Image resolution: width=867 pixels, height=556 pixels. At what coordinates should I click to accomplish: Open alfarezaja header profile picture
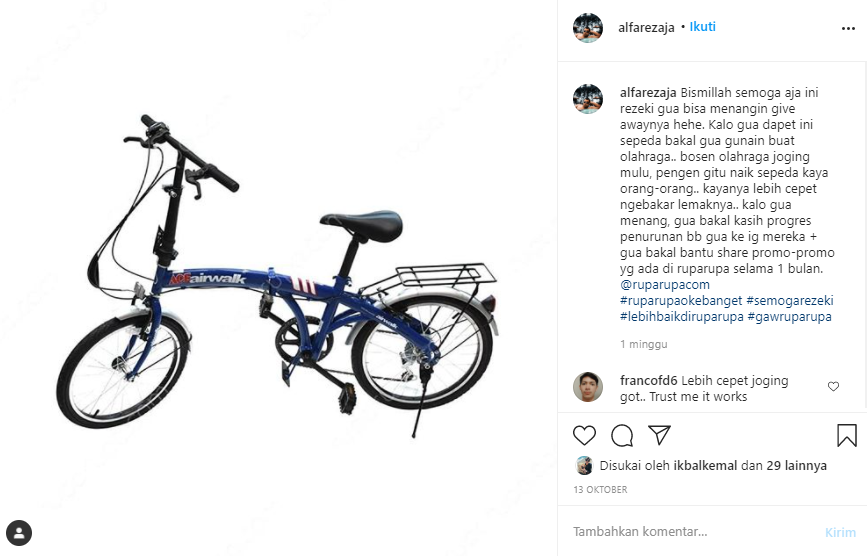pos(588,28)
